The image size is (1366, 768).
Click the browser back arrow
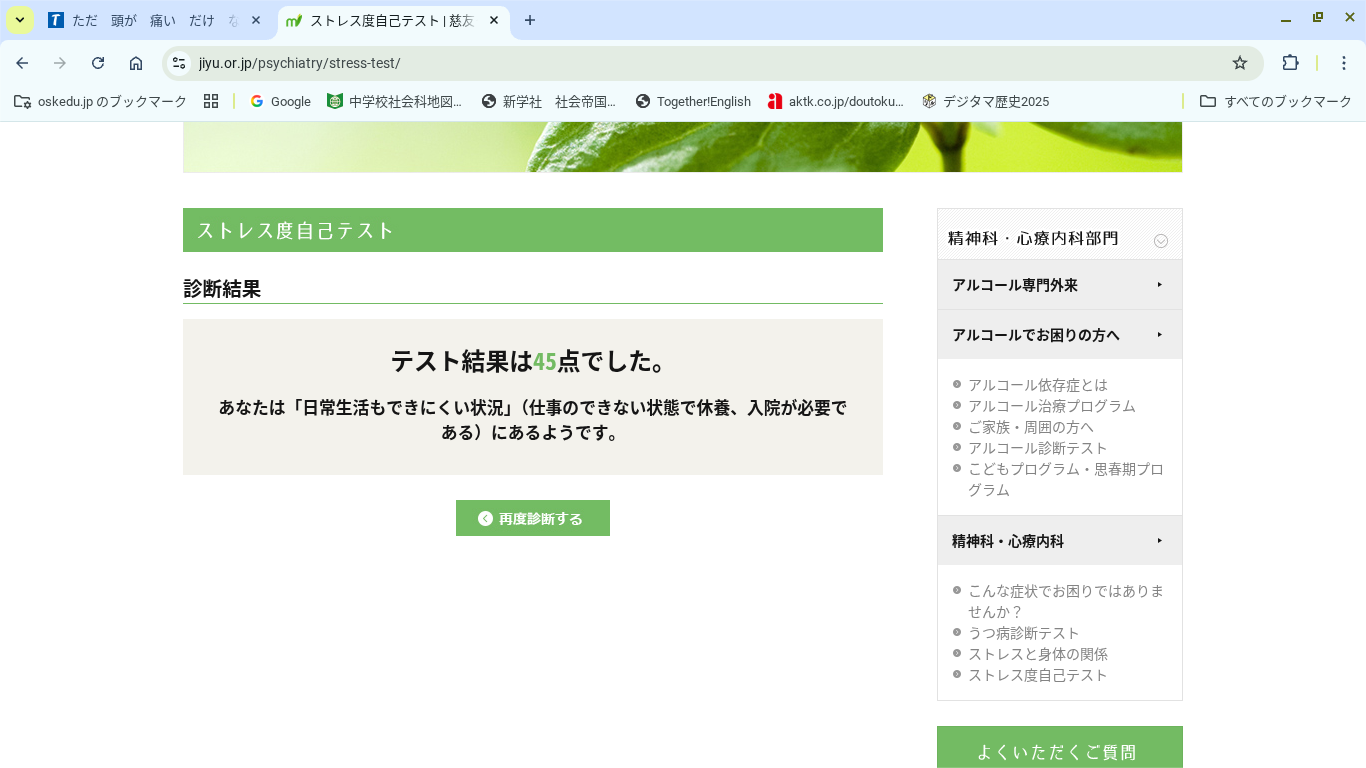[22, 63]
